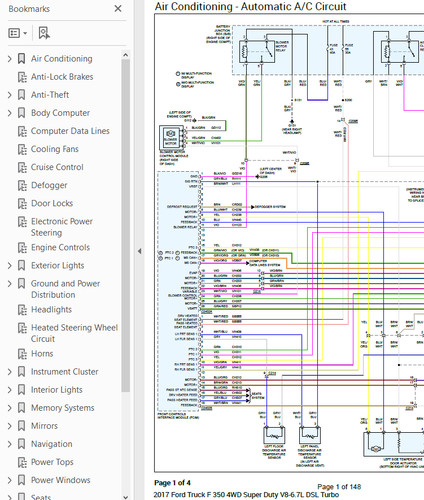Expand the Instrument Cluster bookmark
Viewport: 424px width, 500px height.
tap(10, 372)
